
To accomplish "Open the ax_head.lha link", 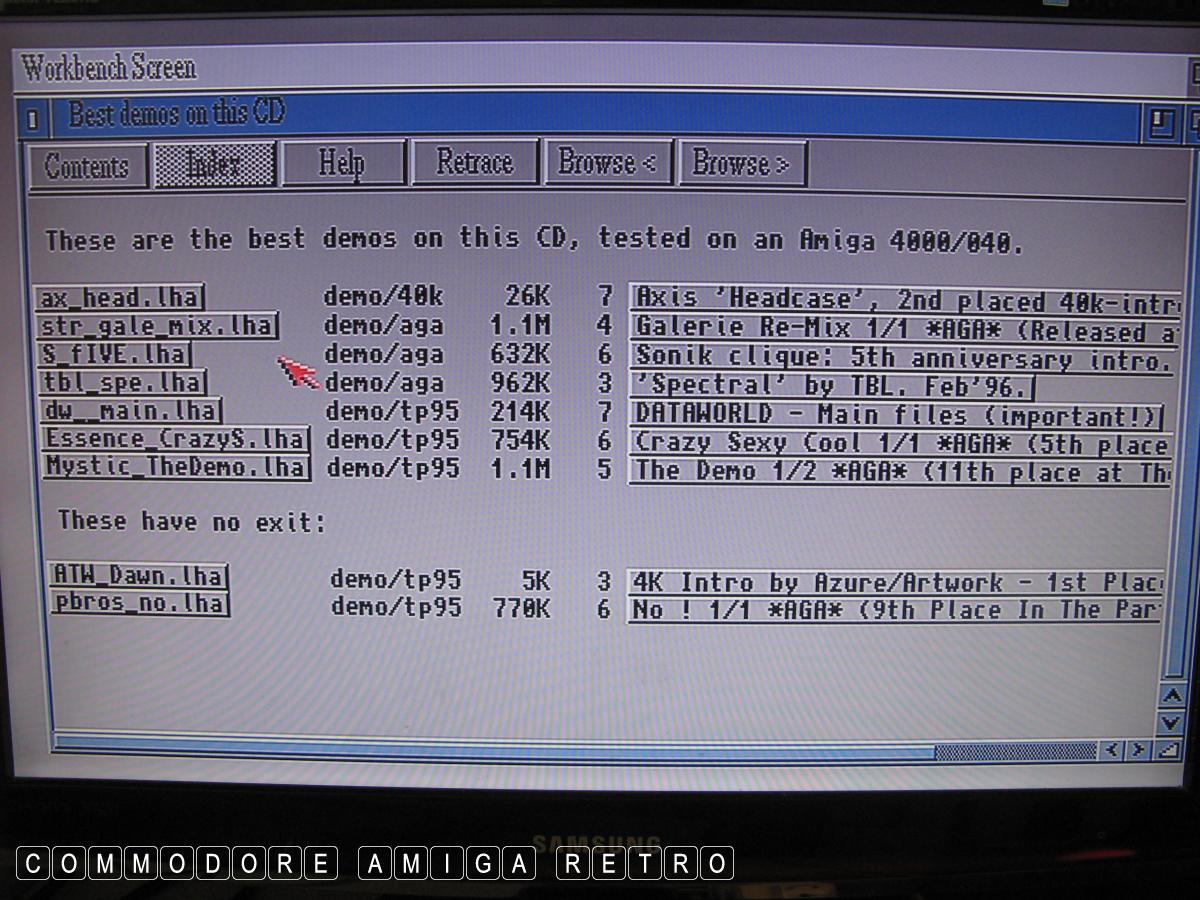I will point(120,298).
